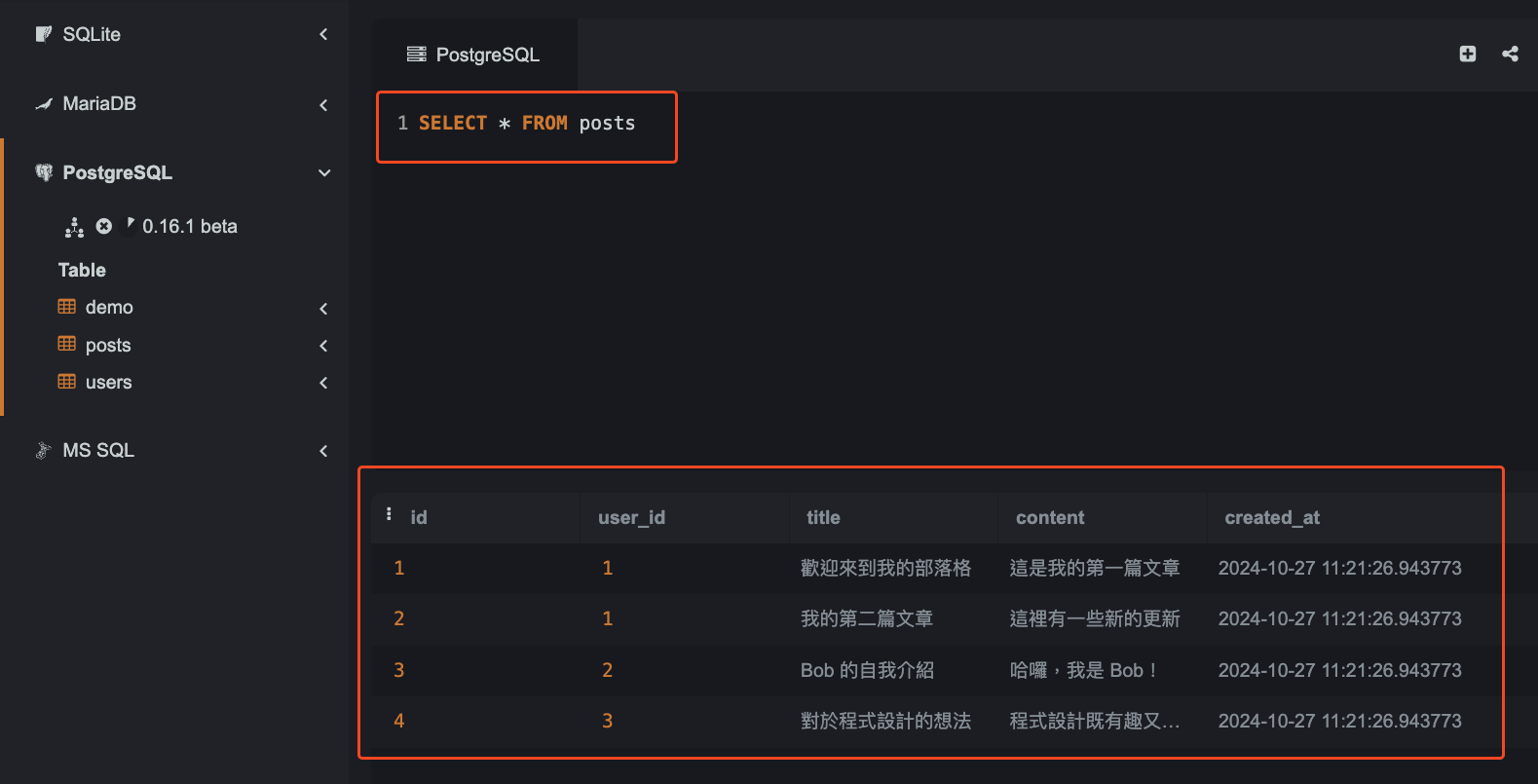Expand the SQLite section chevron
Viewport: 1538px width, 784px height.
pyautogui.click(x=323, y=34)
